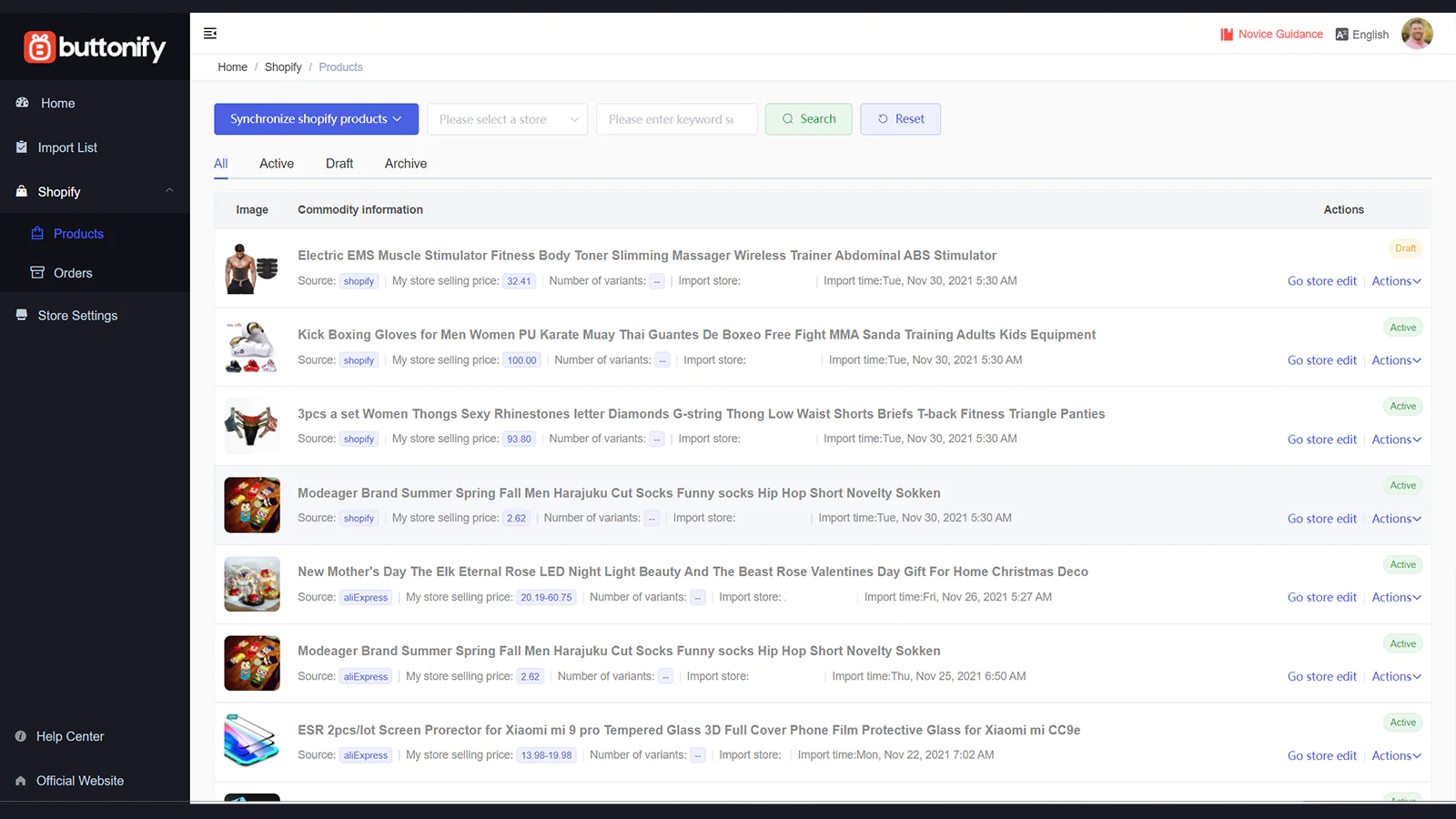The height and width of the screenshot is (819, 1456).
Task: Focus the keyword search field
Action: (x=676, y=119)
